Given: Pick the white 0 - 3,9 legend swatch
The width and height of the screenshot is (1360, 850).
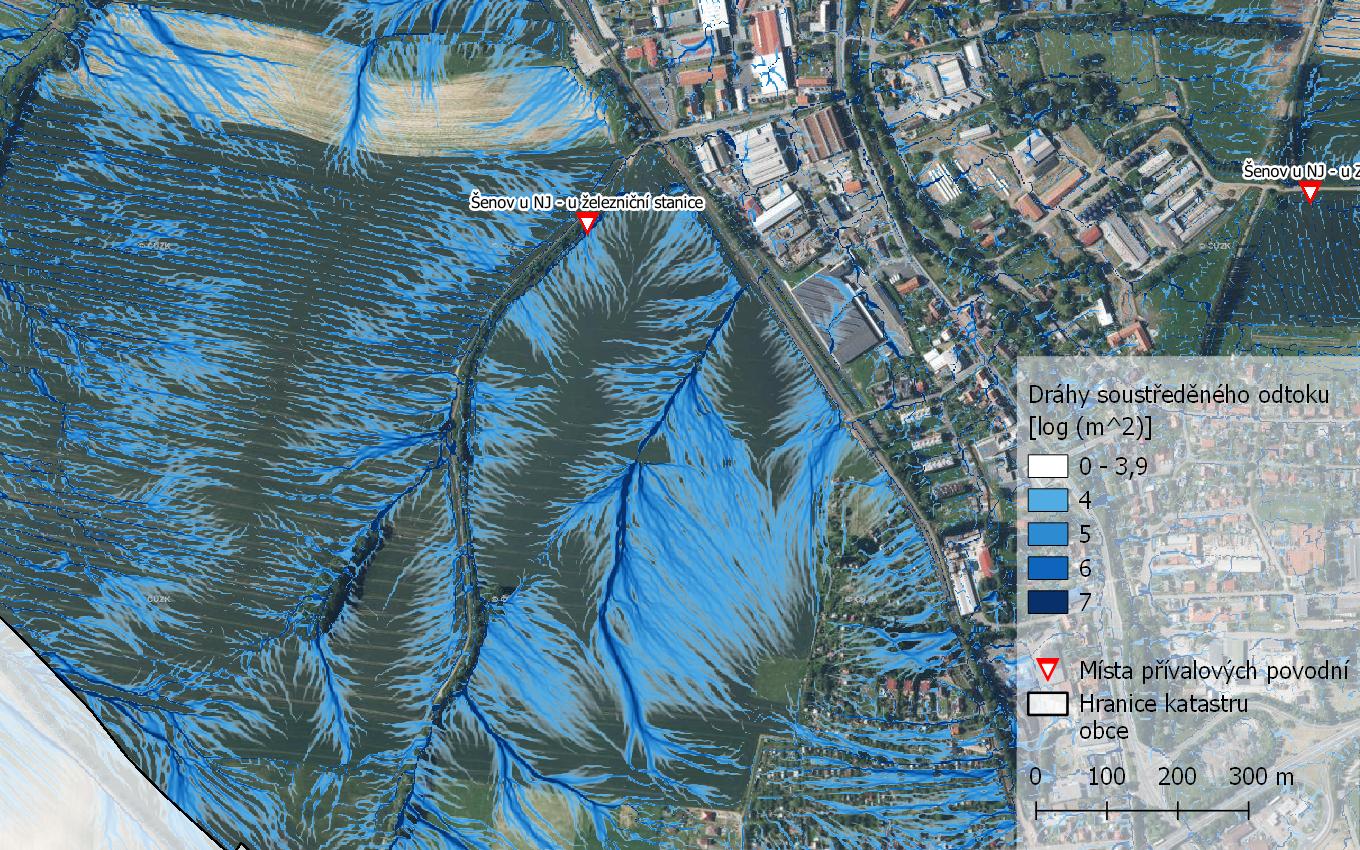Looking at the screenshot, I should [1048, 466].
